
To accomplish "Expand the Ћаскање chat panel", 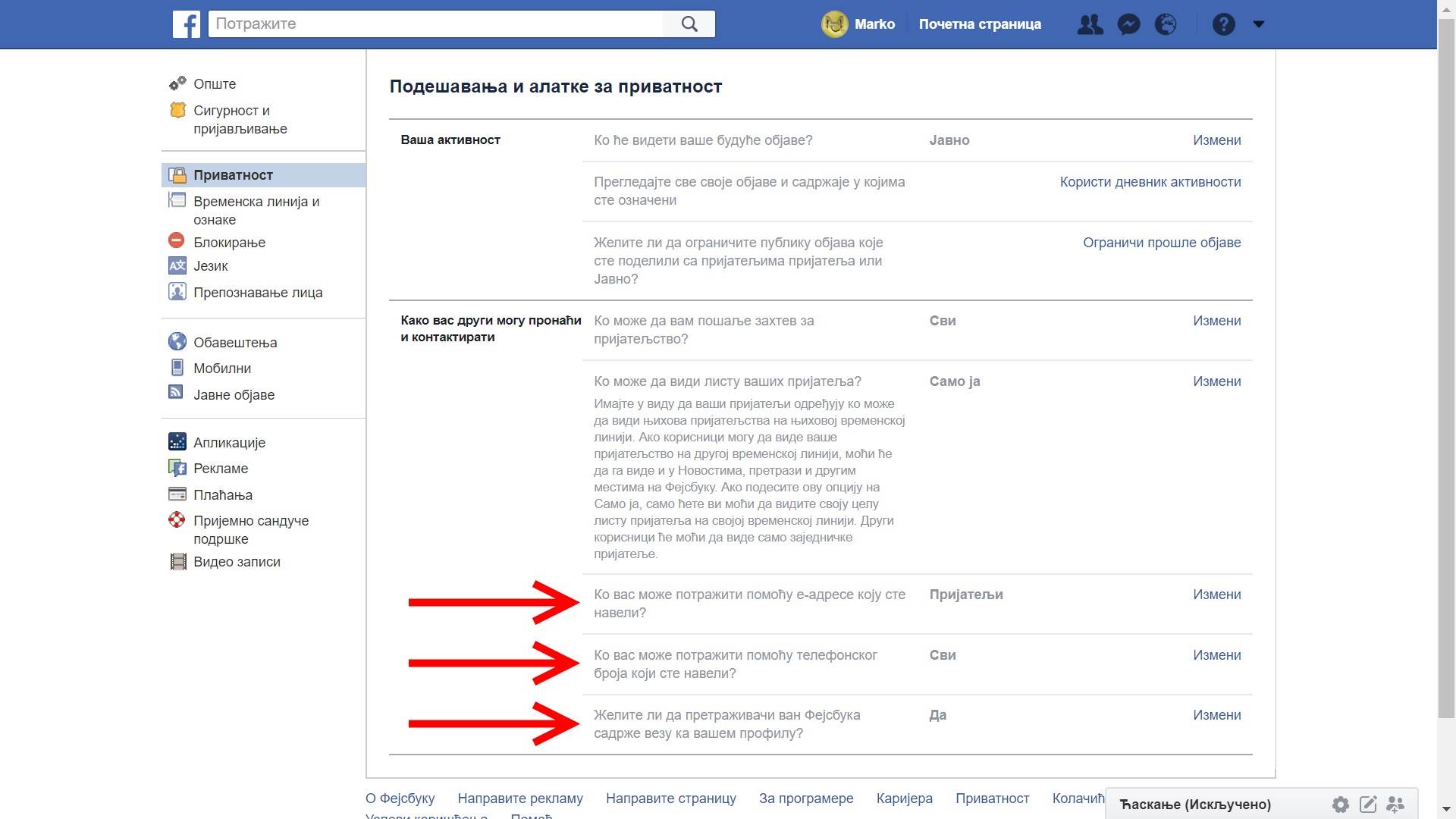I will 1195,805.
